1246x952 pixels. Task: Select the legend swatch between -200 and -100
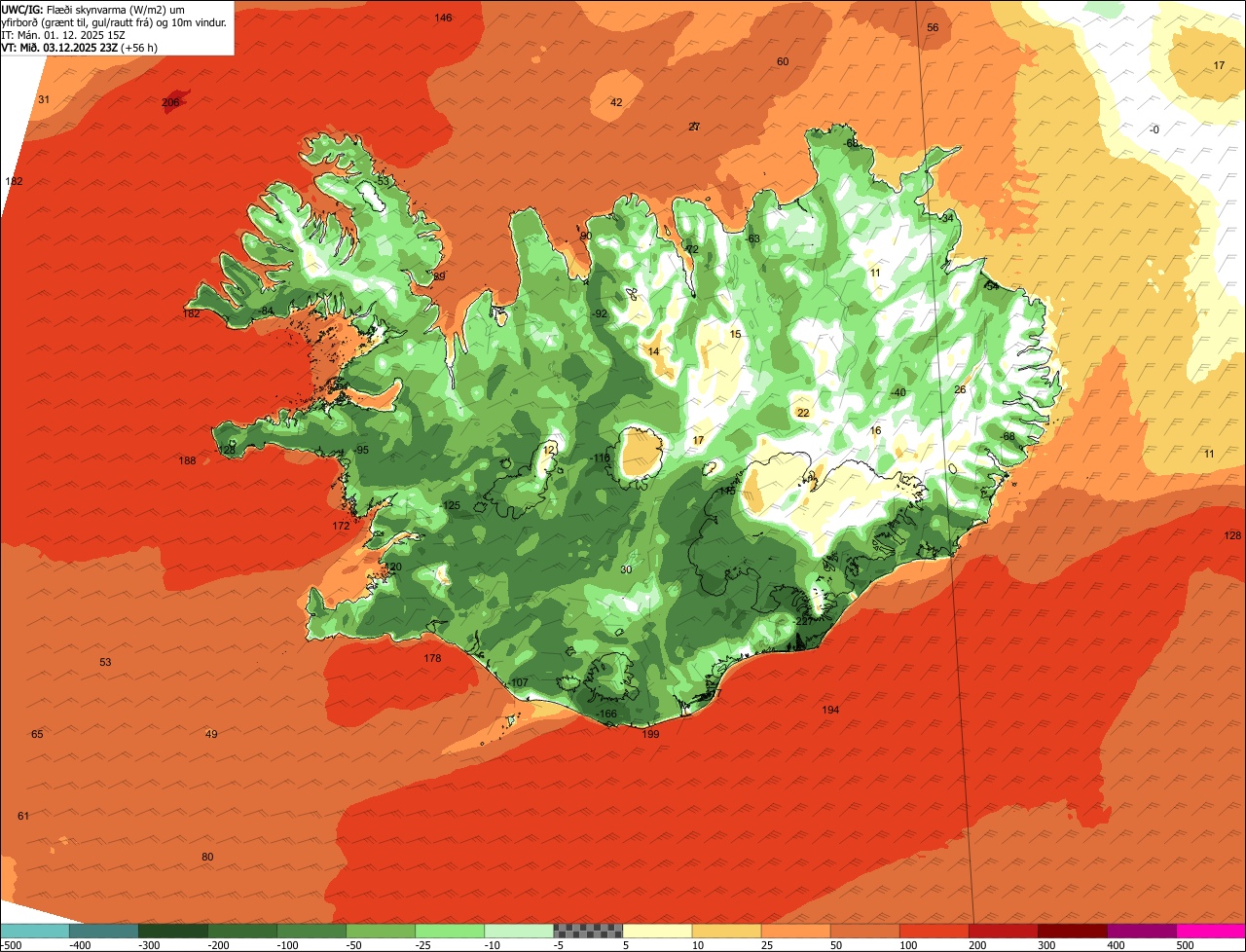tap(242, 931)
